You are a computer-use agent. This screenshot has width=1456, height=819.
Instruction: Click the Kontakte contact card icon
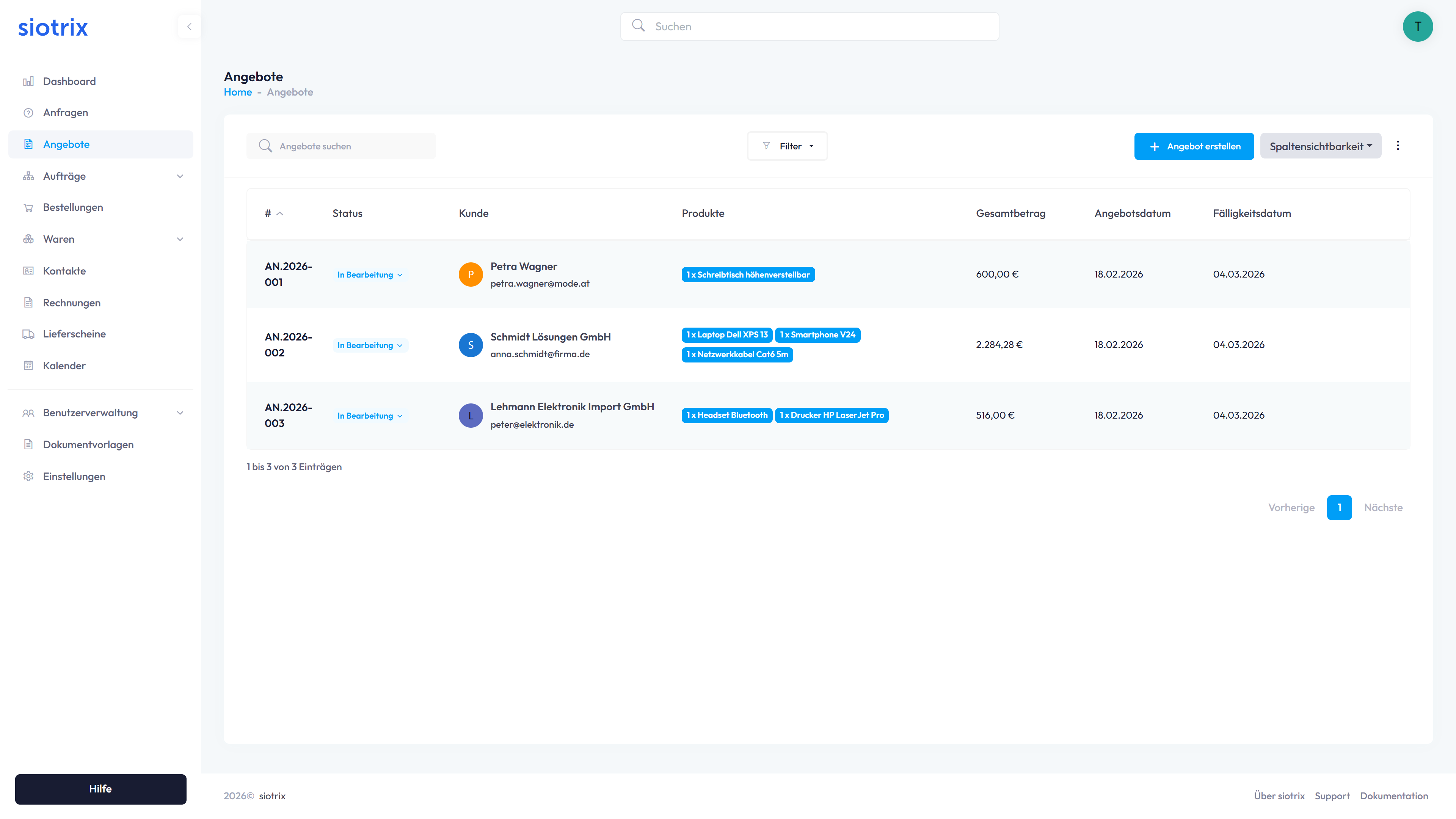click(28, 271)
